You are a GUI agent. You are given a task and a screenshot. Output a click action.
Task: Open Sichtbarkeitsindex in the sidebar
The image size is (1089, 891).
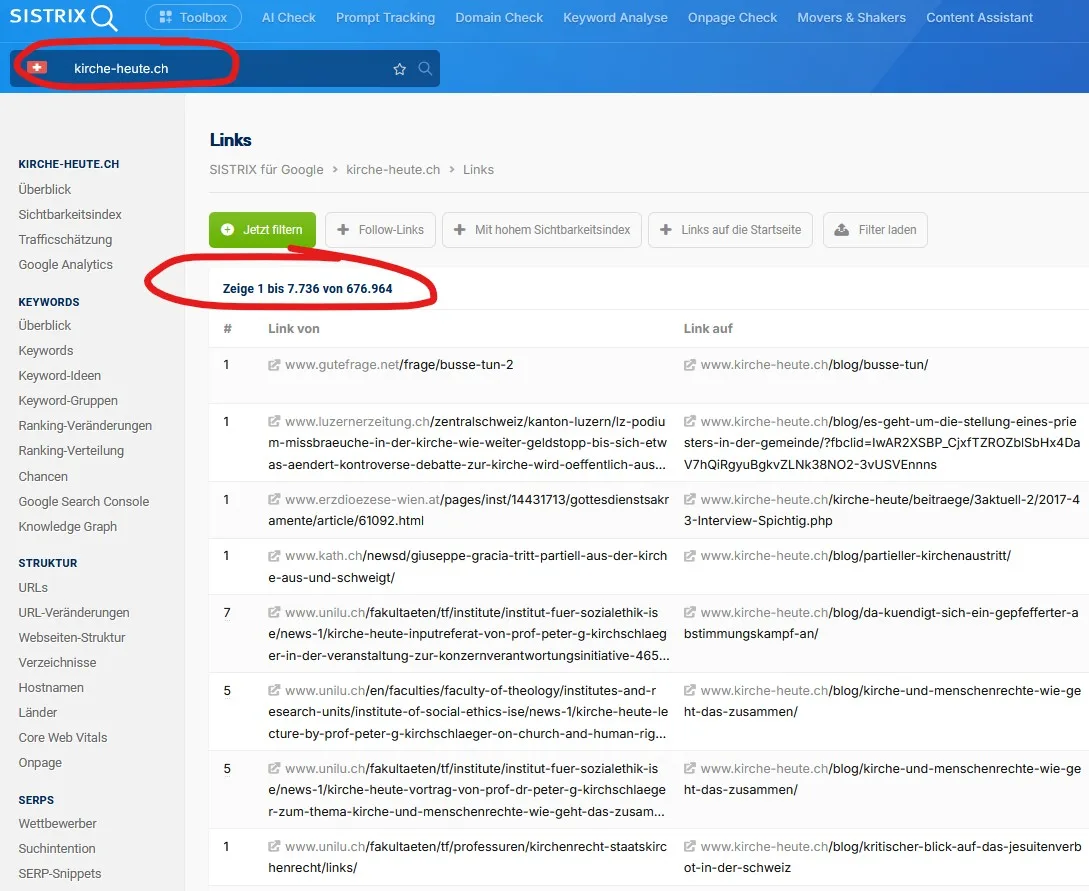70,214
